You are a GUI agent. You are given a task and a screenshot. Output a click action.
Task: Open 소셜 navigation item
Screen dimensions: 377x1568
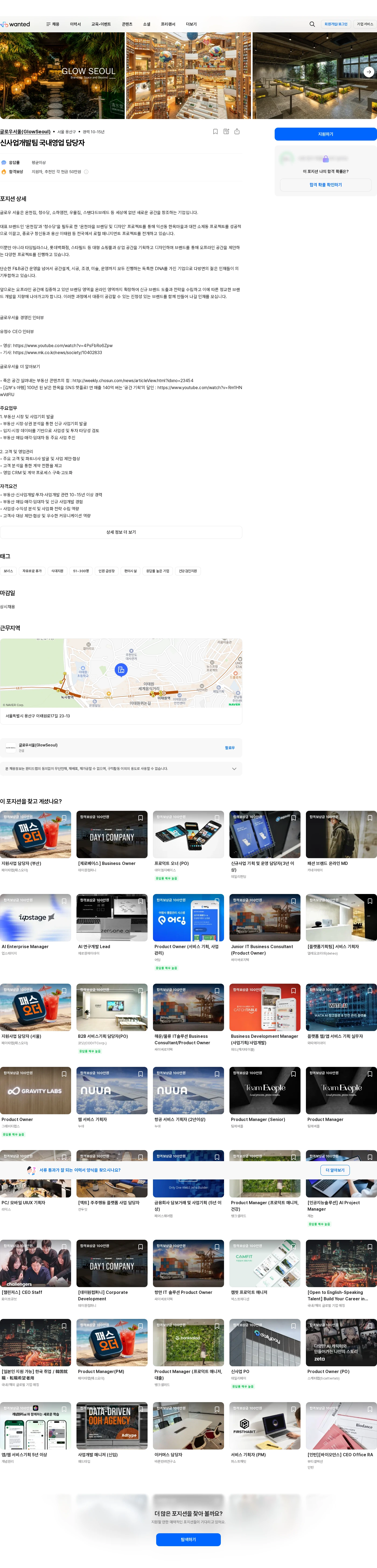pos(147,24)
